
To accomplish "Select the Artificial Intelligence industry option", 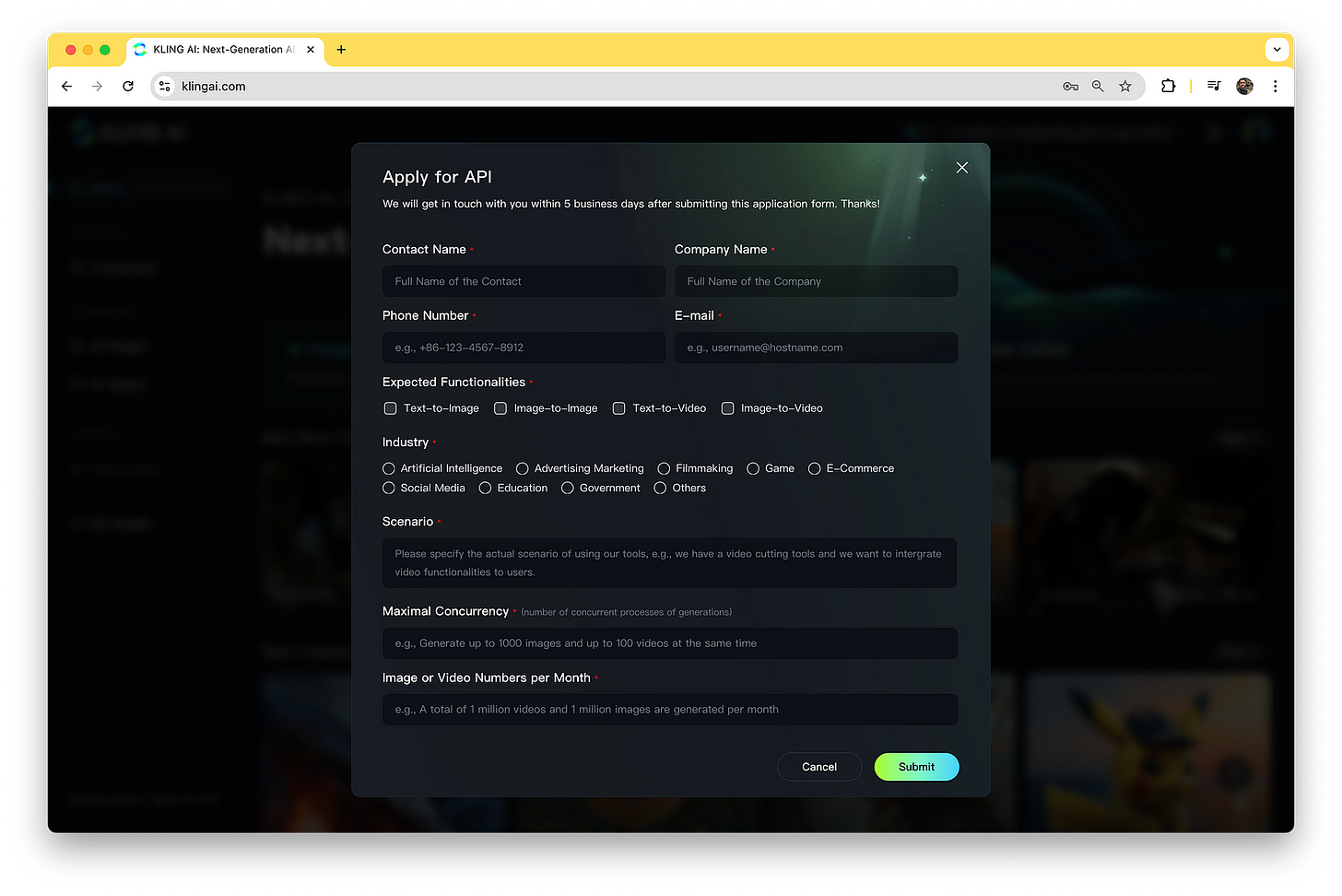I will click(x=388, y=468).
